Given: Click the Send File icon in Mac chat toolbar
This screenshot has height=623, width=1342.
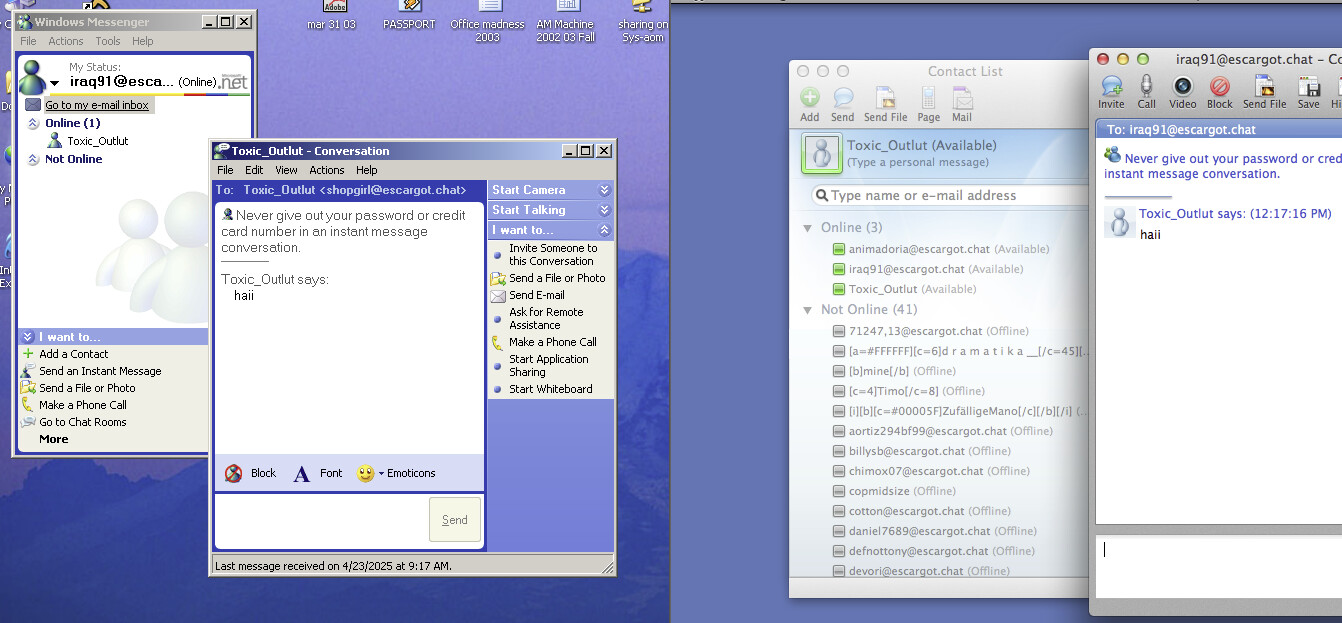Looking at the screenshot, I should (1265, 86).
